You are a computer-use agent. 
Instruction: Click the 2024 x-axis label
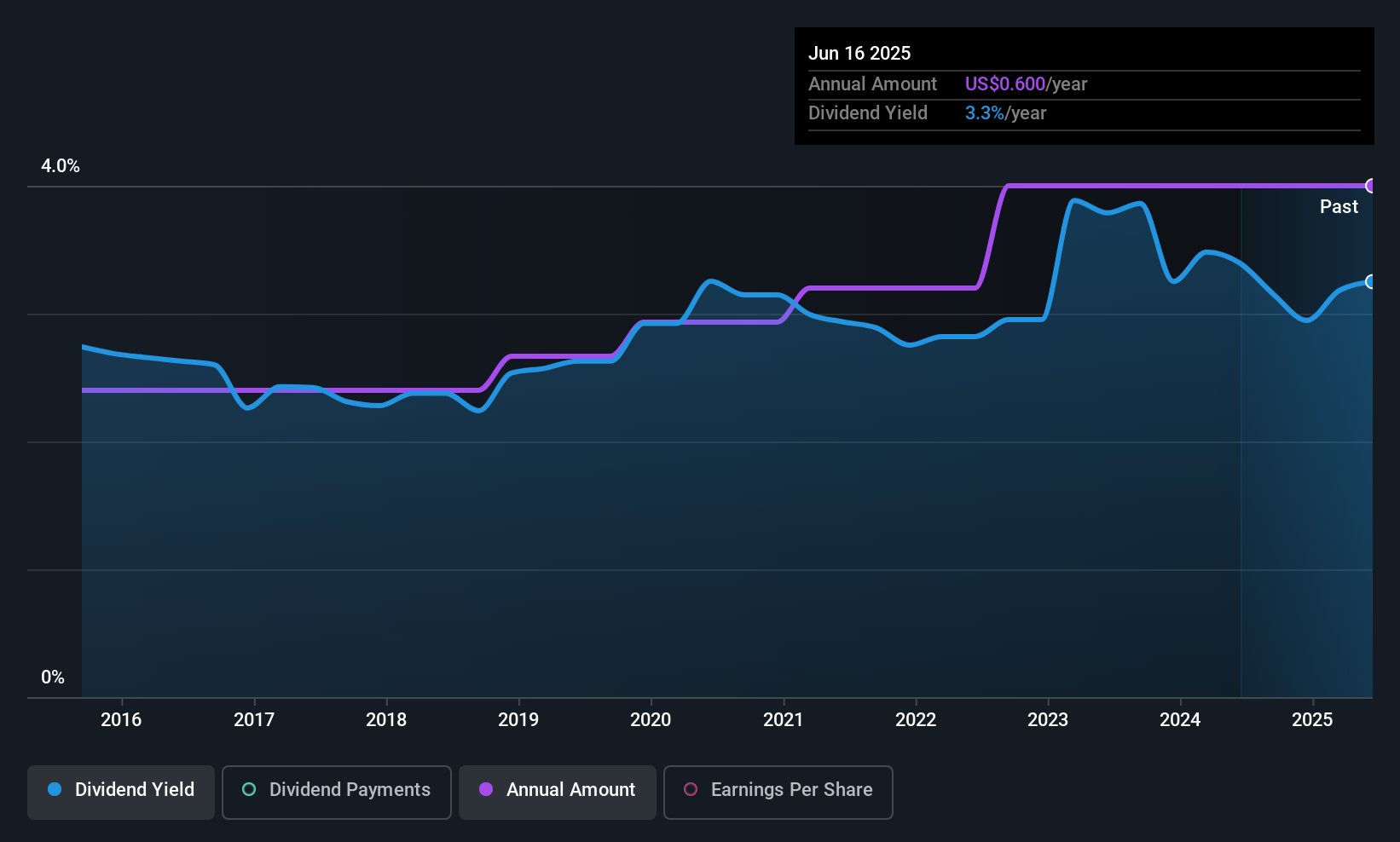(x=1180, y=719)
